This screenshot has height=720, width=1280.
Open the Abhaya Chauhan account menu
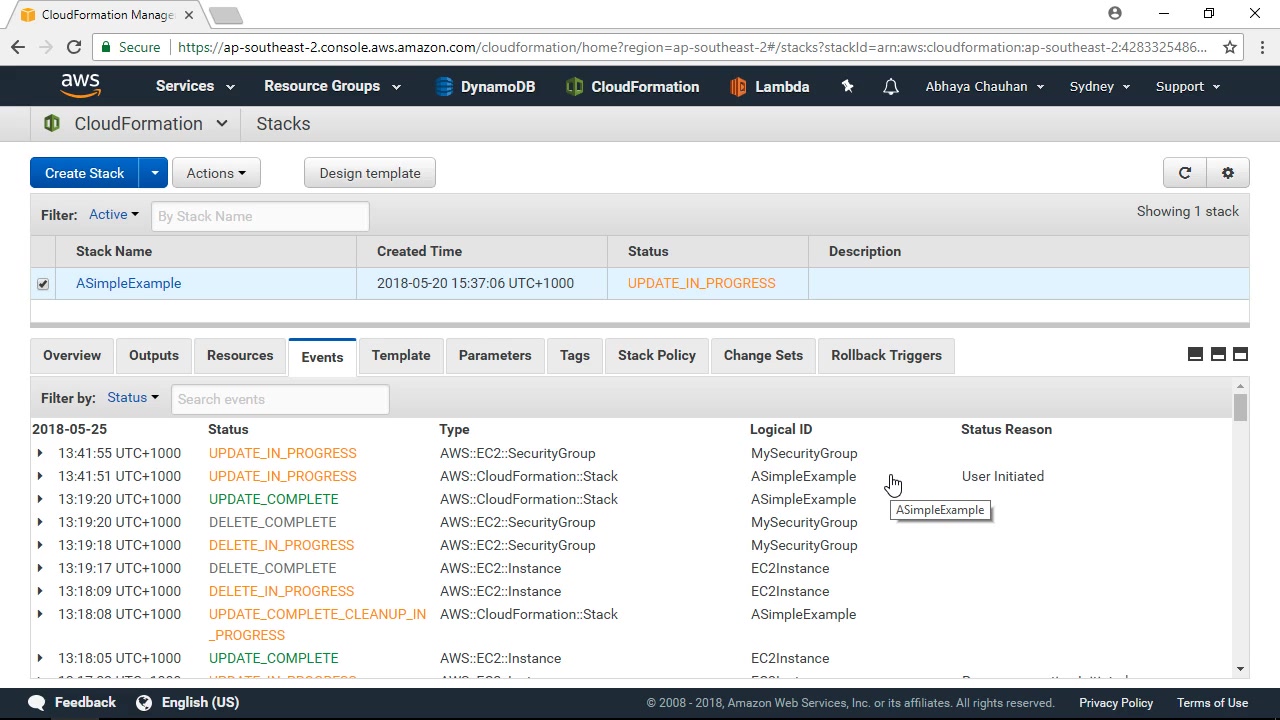[x=985, y=86]
